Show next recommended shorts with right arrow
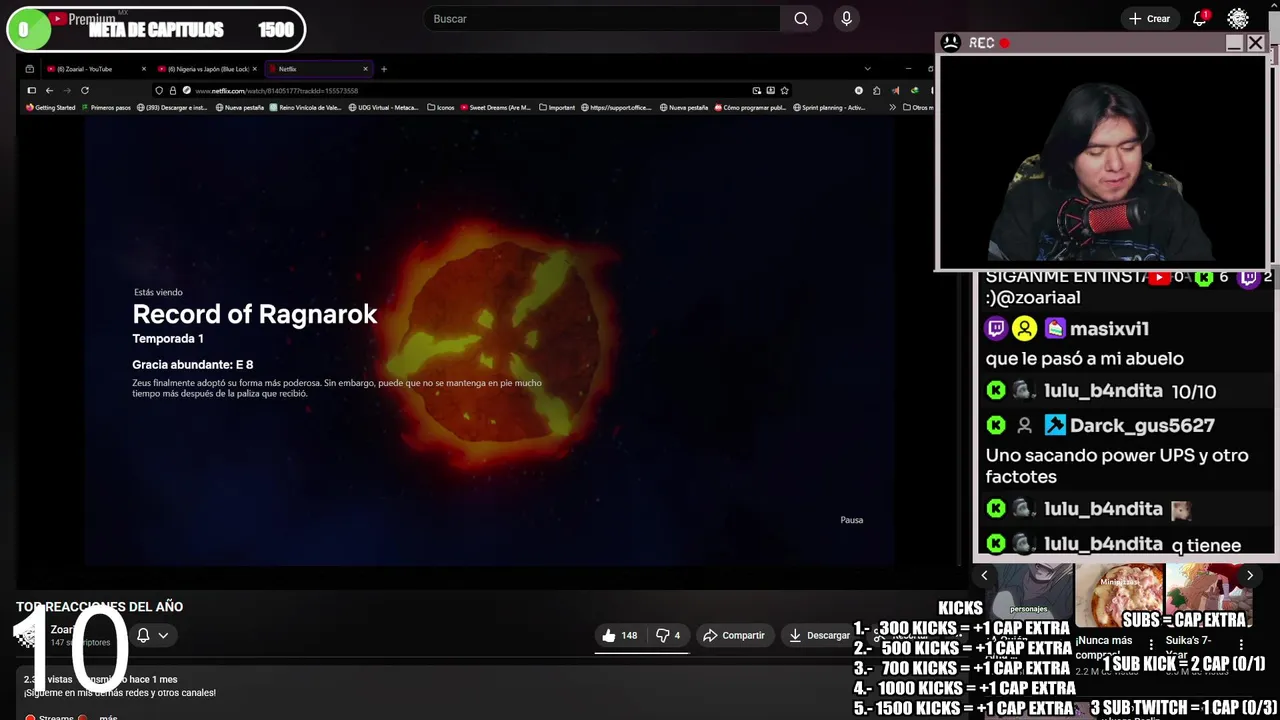Image resolution: width=1280 pixels, height=720 pixels. point(1249,575)
